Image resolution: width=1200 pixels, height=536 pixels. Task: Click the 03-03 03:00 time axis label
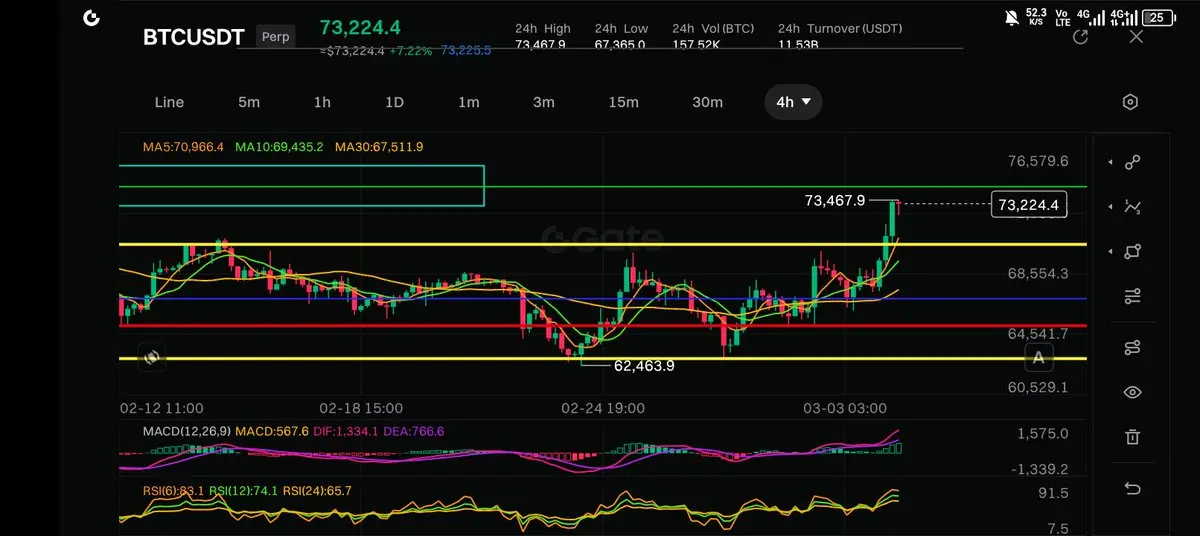845,408
